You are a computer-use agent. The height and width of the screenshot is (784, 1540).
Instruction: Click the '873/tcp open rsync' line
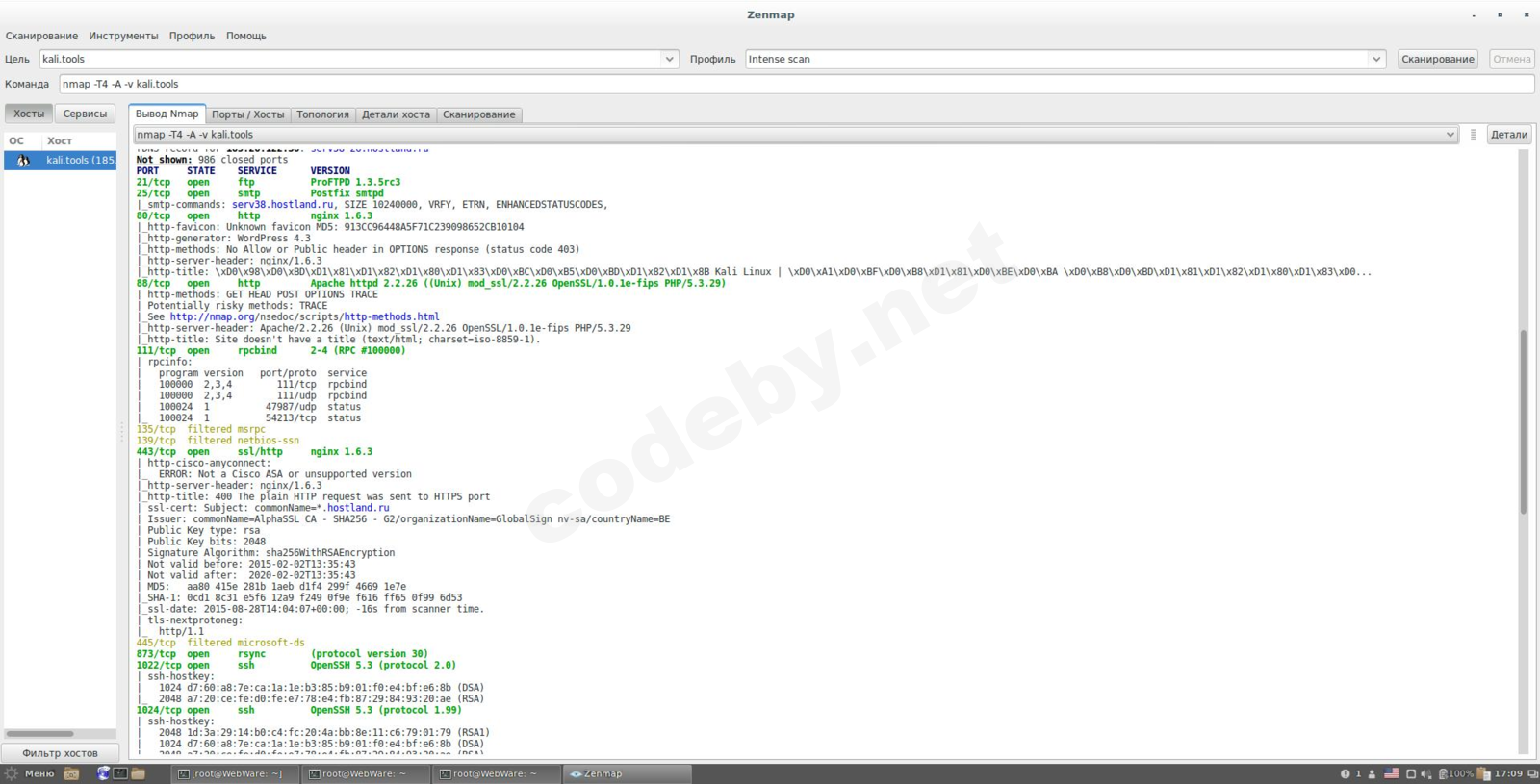click(282, 654)
